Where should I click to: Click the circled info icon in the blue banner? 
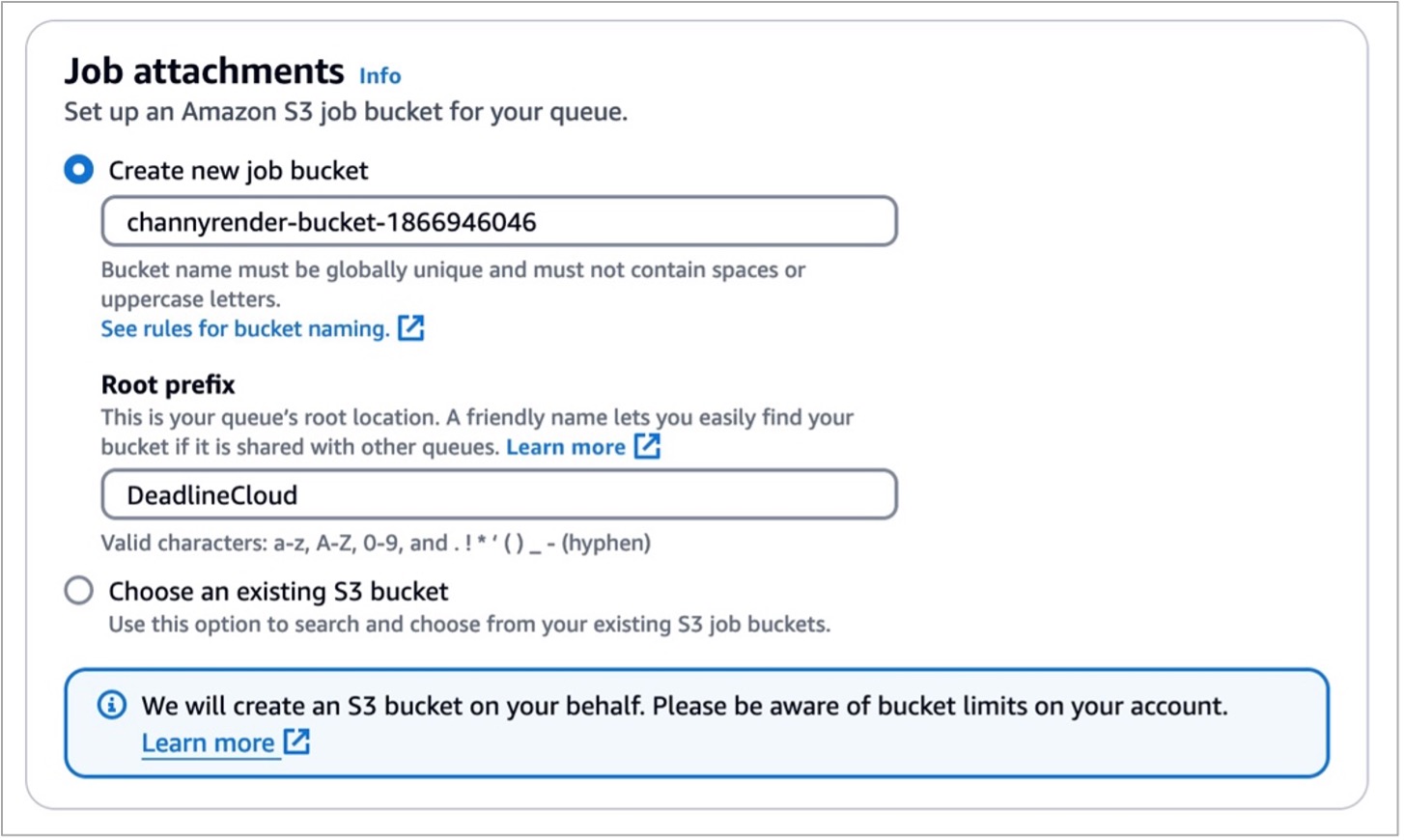point(112,705)
